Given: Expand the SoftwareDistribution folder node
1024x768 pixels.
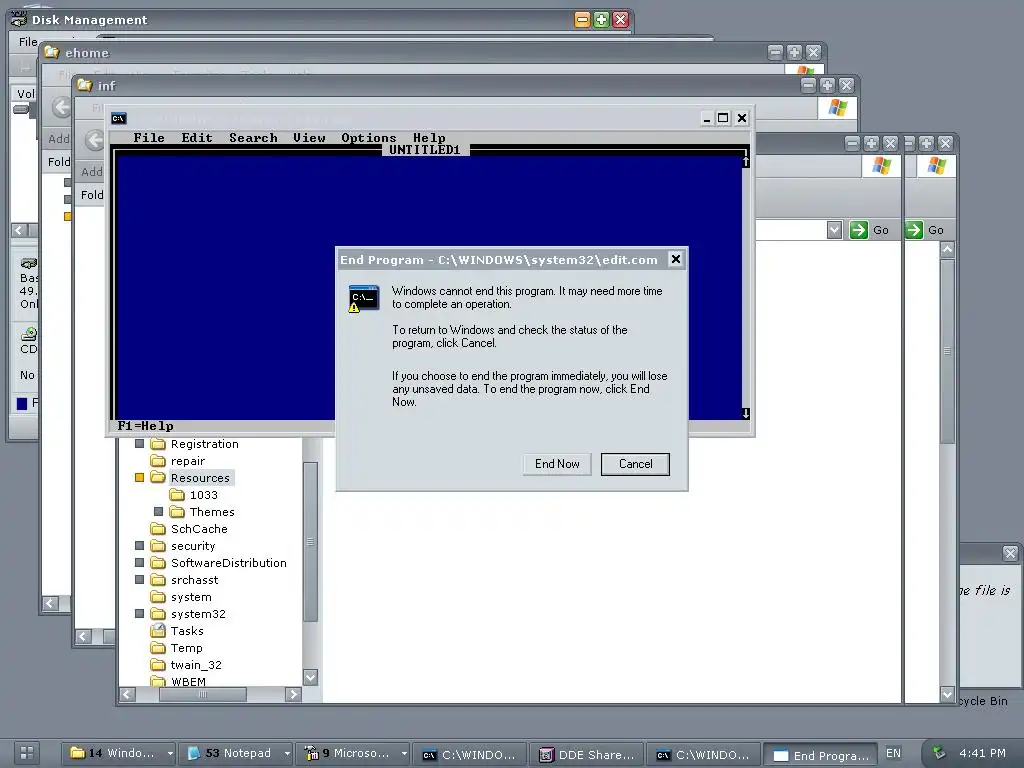Looking at the screenshot, I should click(x=139, y=563).
